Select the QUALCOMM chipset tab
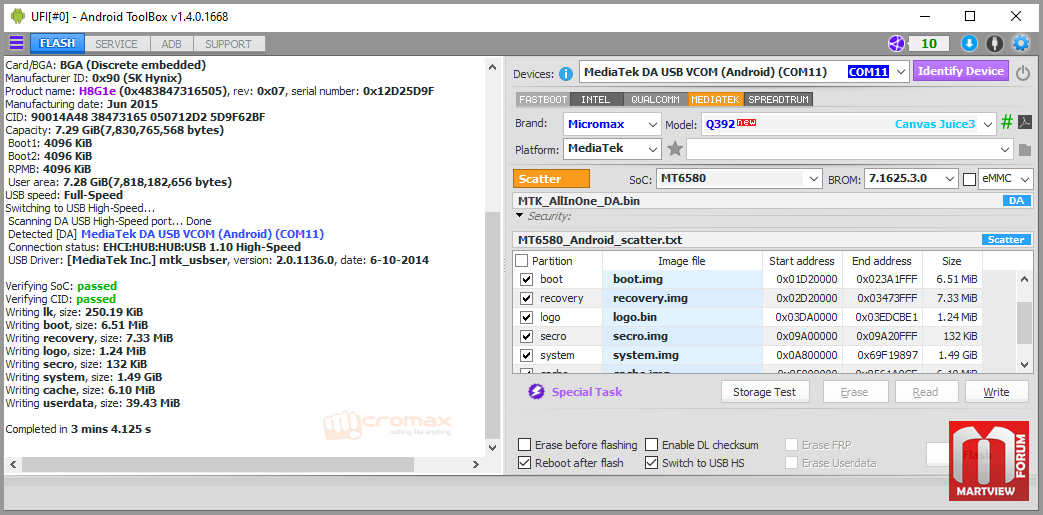The width and height of the screenshot is (1043, 515). (x=655, y=99)
